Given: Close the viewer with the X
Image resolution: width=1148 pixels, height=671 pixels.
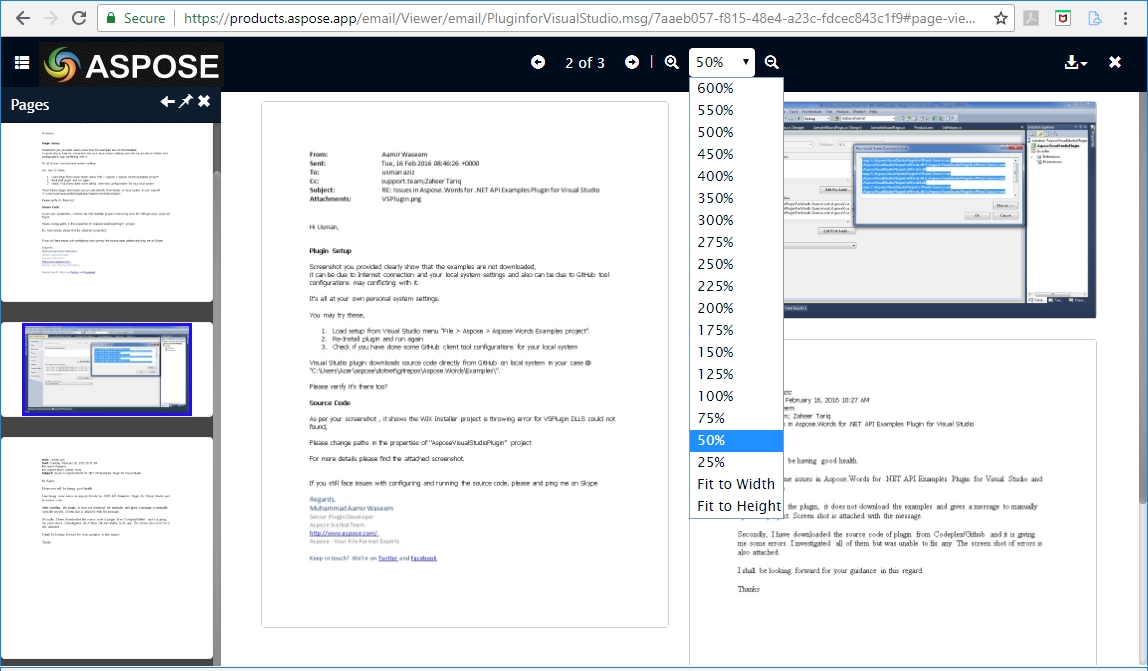Looking at the screenshot, I should 1115,62.
